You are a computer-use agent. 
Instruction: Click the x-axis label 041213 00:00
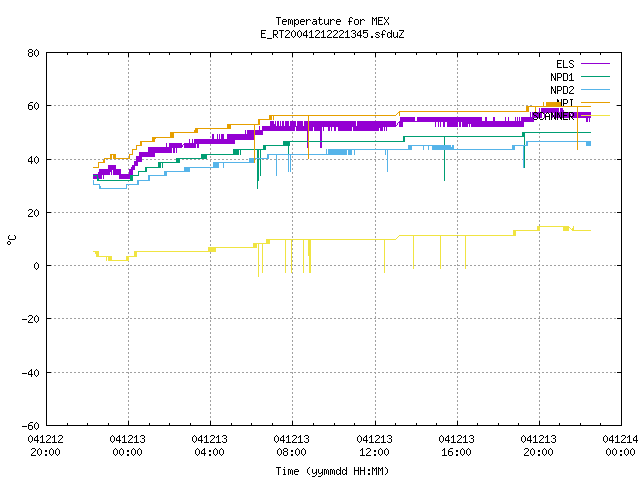tap(128, 446)
